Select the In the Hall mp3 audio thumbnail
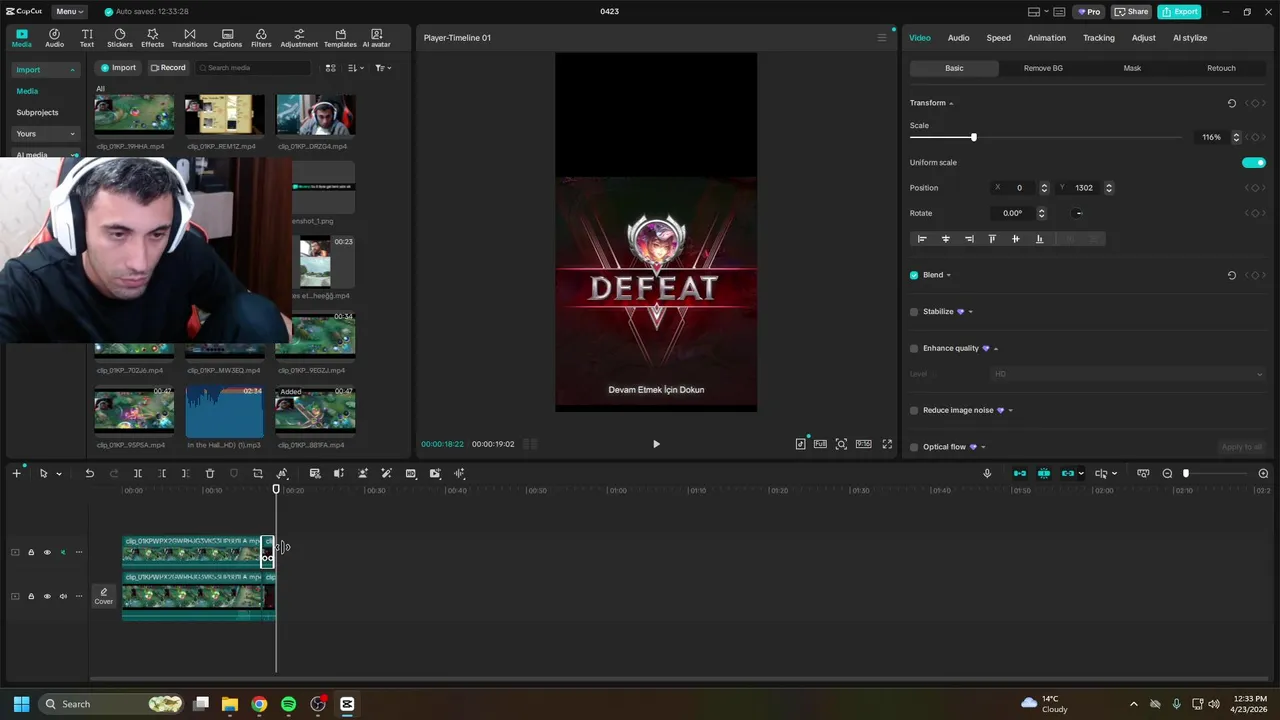Viewport: 1280px width, 720px height. tap(224, 412)
